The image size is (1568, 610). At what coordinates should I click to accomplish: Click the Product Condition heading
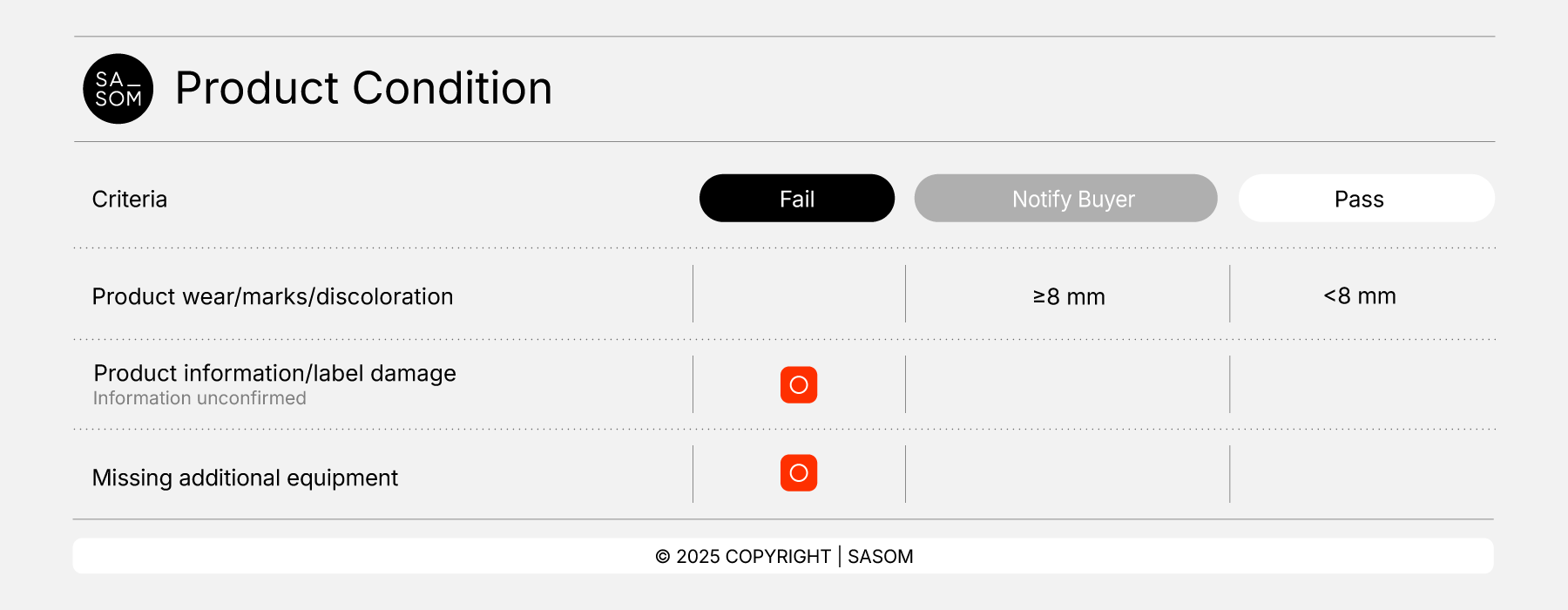[x=364, y=88]
